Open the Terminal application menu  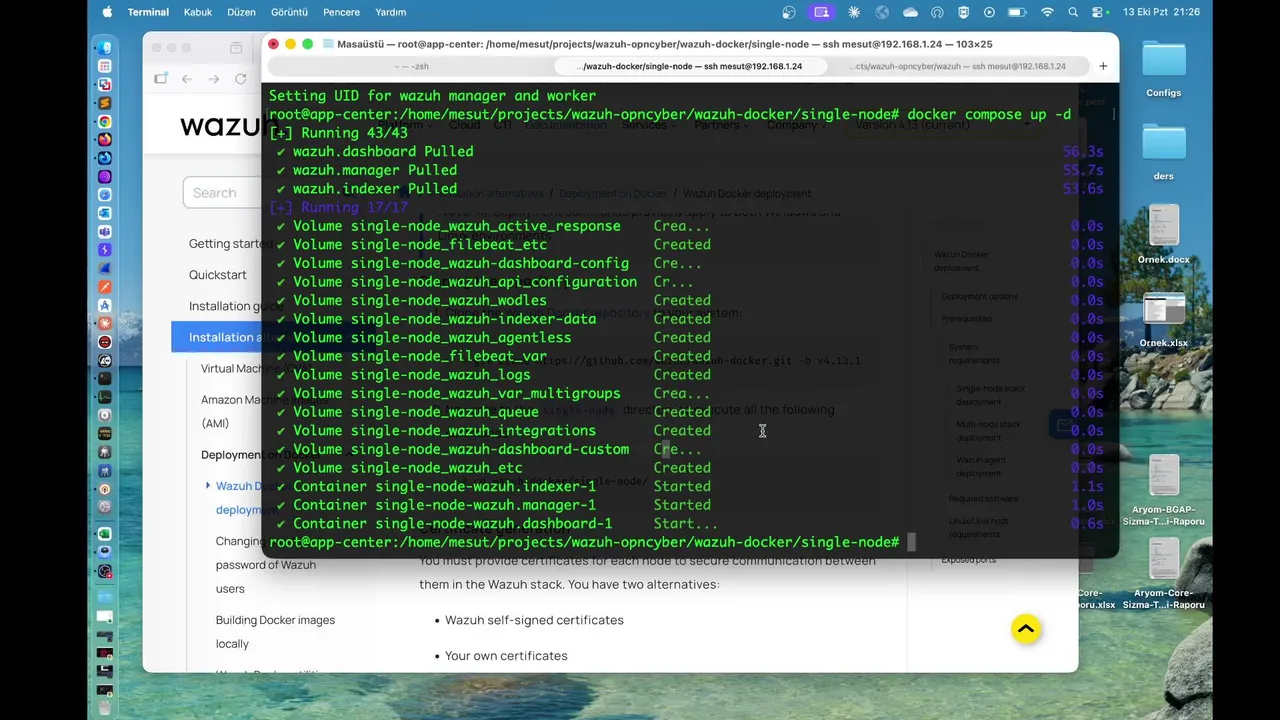pyautogui.click(x=148, y=12)
